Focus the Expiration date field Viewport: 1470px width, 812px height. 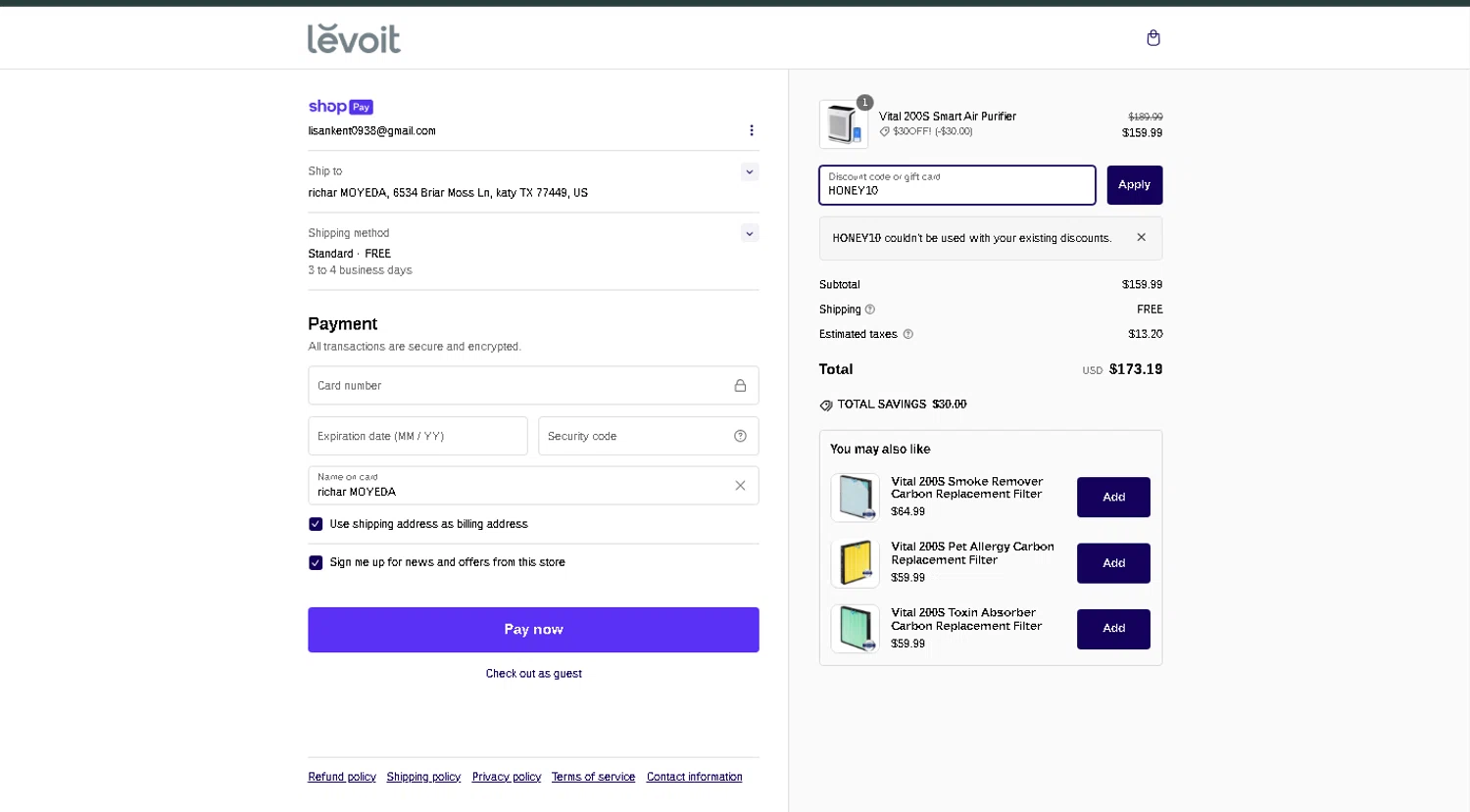(417, 436)
